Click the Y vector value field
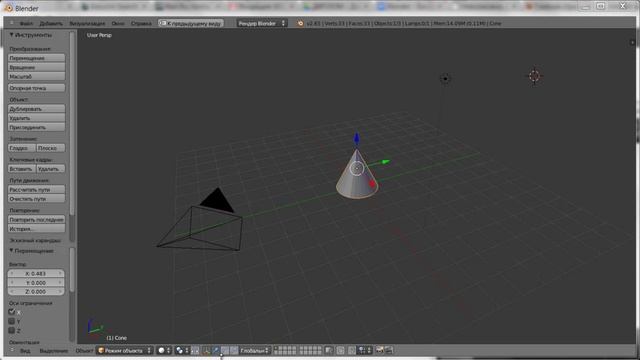640x360 pixels. point(36,282)
